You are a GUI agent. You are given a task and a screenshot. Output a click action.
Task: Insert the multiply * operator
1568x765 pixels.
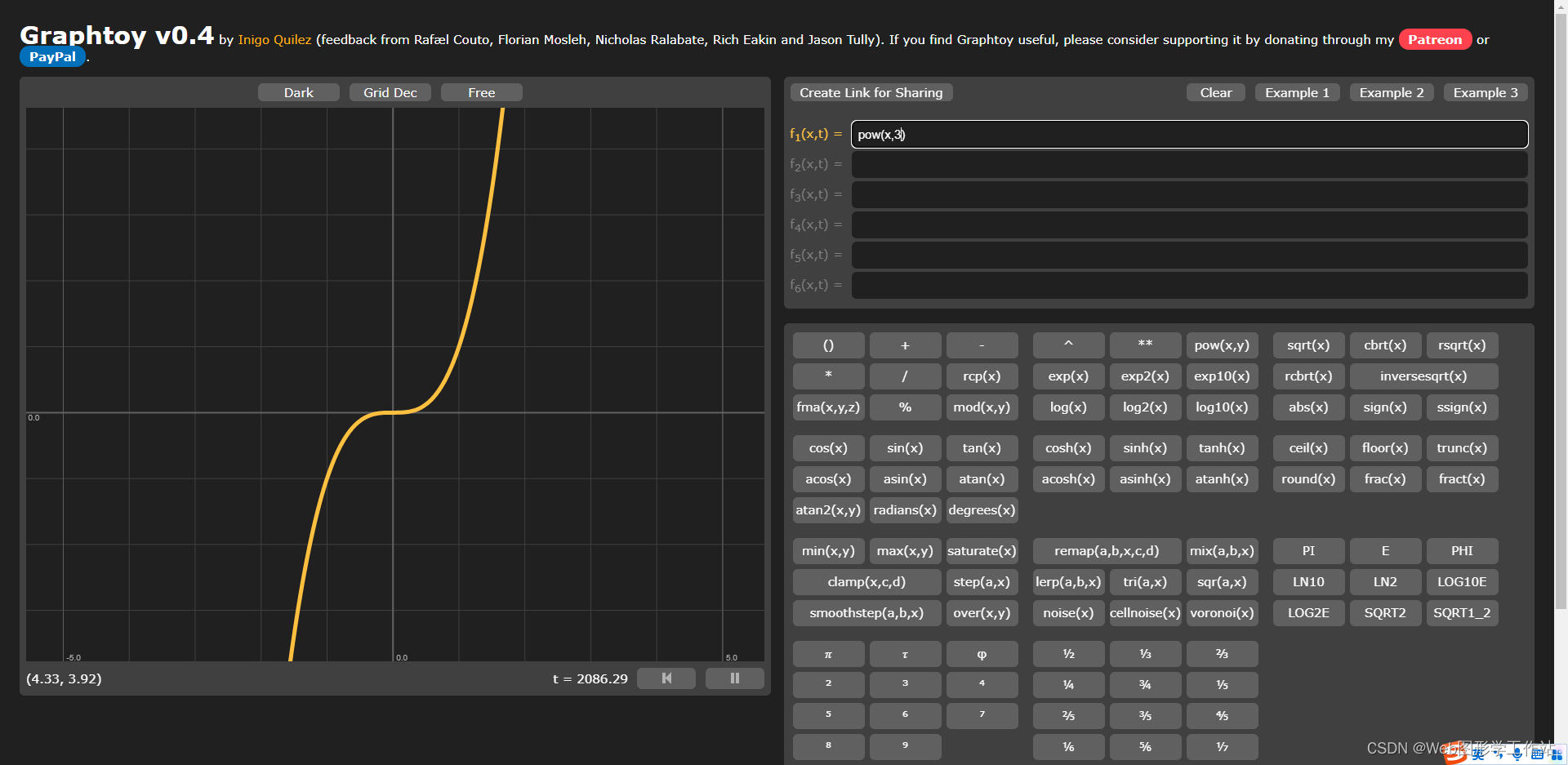pyautogui.click(x=828, y=376)
